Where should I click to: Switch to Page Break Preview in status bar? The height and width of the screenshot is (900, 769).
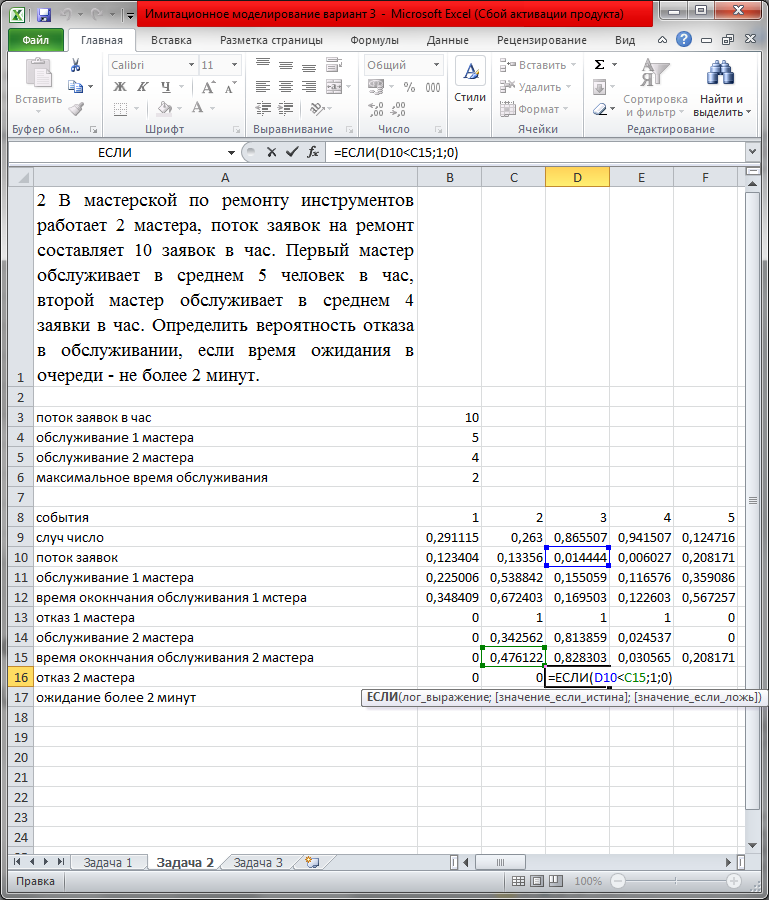click(x=556, y=881)
